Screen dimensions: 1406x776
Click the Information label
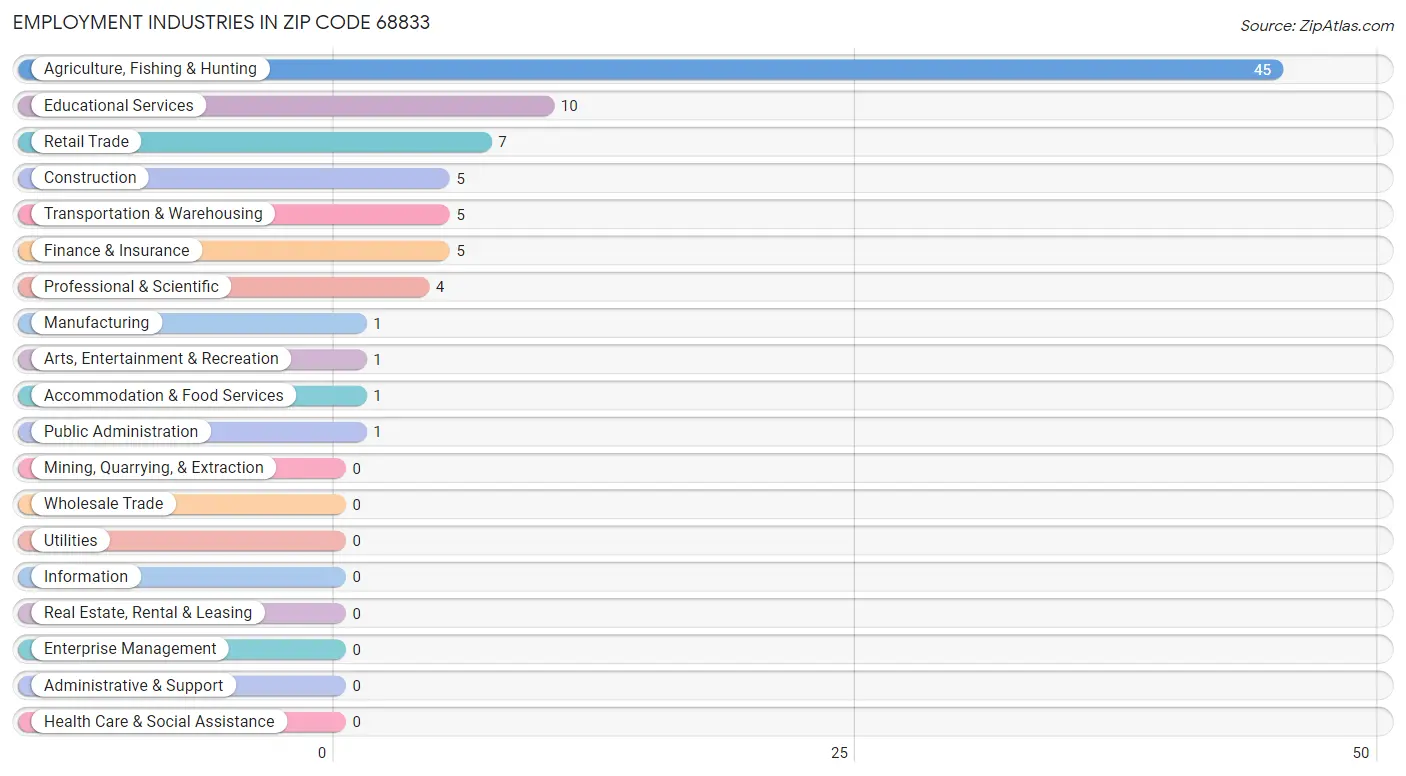tap(86, 576)
